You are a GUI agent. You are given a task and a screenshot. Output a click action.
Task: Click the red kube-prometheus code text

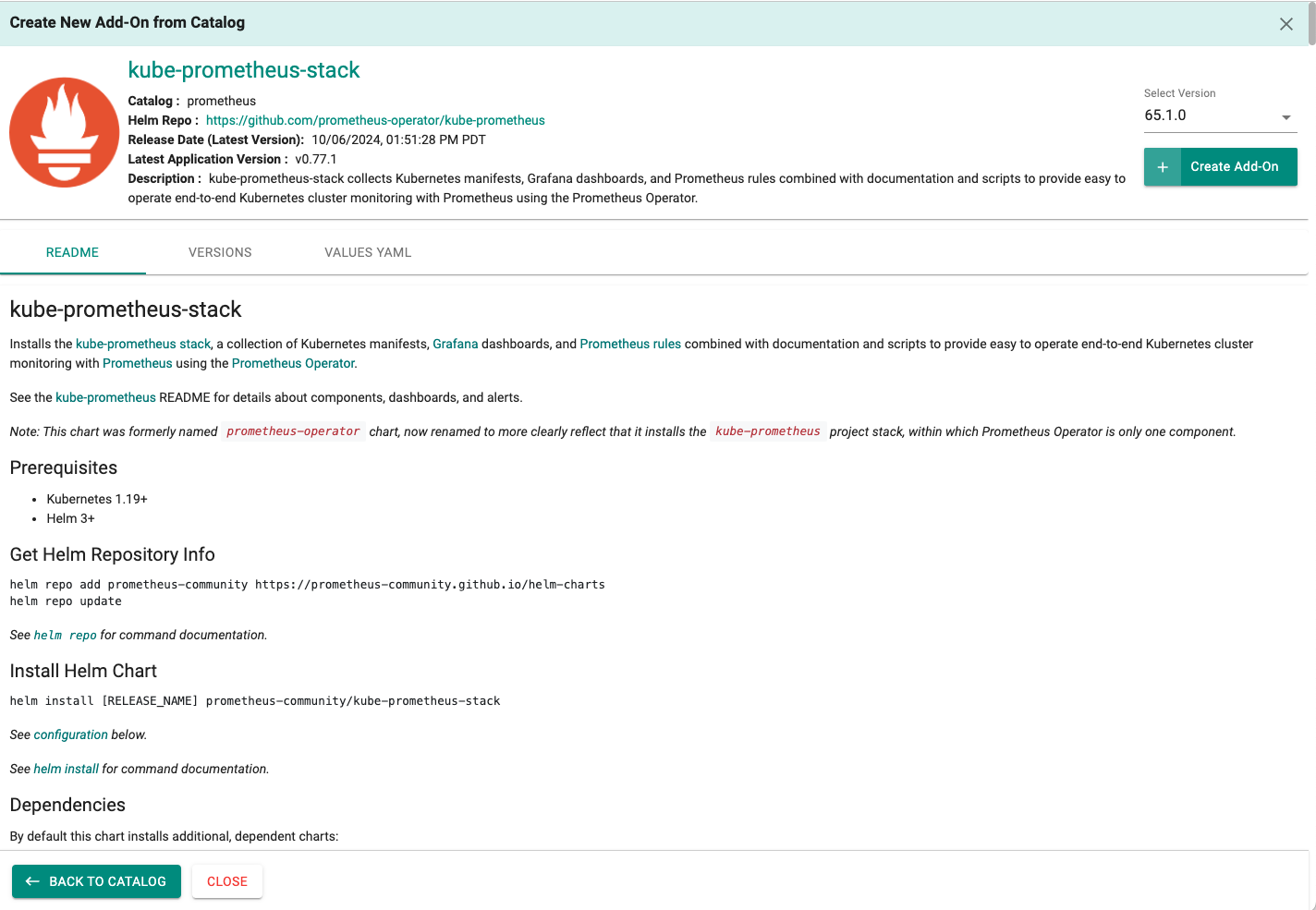(x=768, y=431)
